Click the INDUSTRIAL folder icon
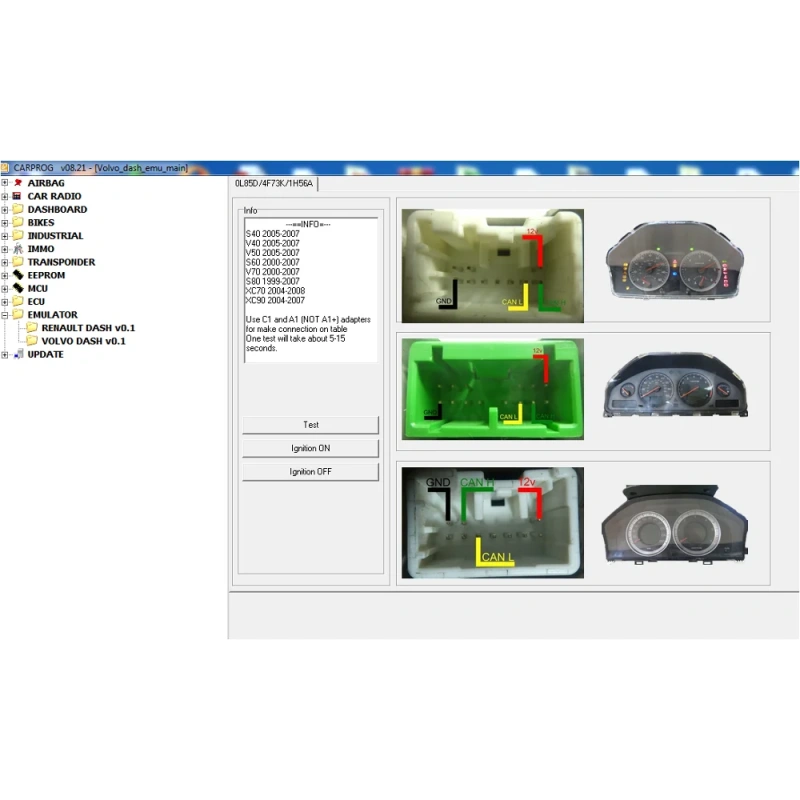The height and width of the screenshot is (800, 800). click(x=18, y=236)
